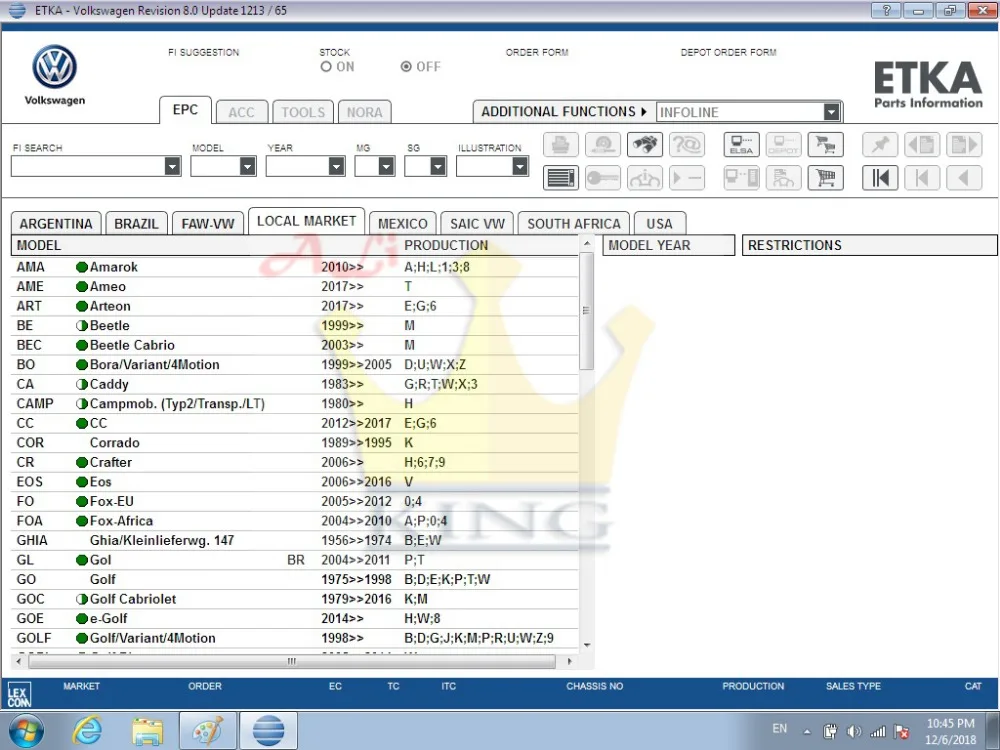Click the volume speaker tray icon
The width and height of the screenshot is (1000, 750).
coord(854,732)
